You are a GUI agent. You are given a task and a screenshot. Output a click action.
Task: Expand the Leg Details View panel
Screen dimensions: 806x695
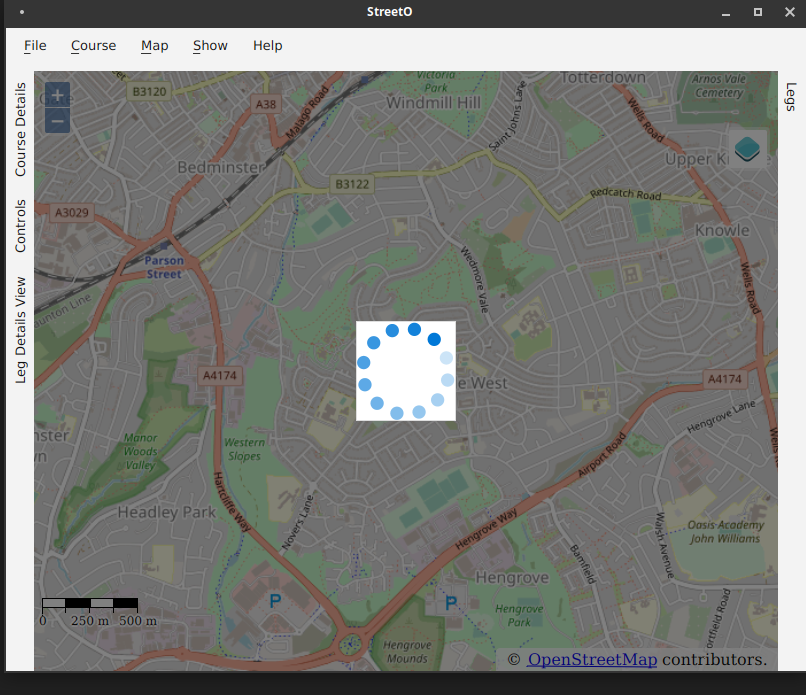(x=20, y=330)
